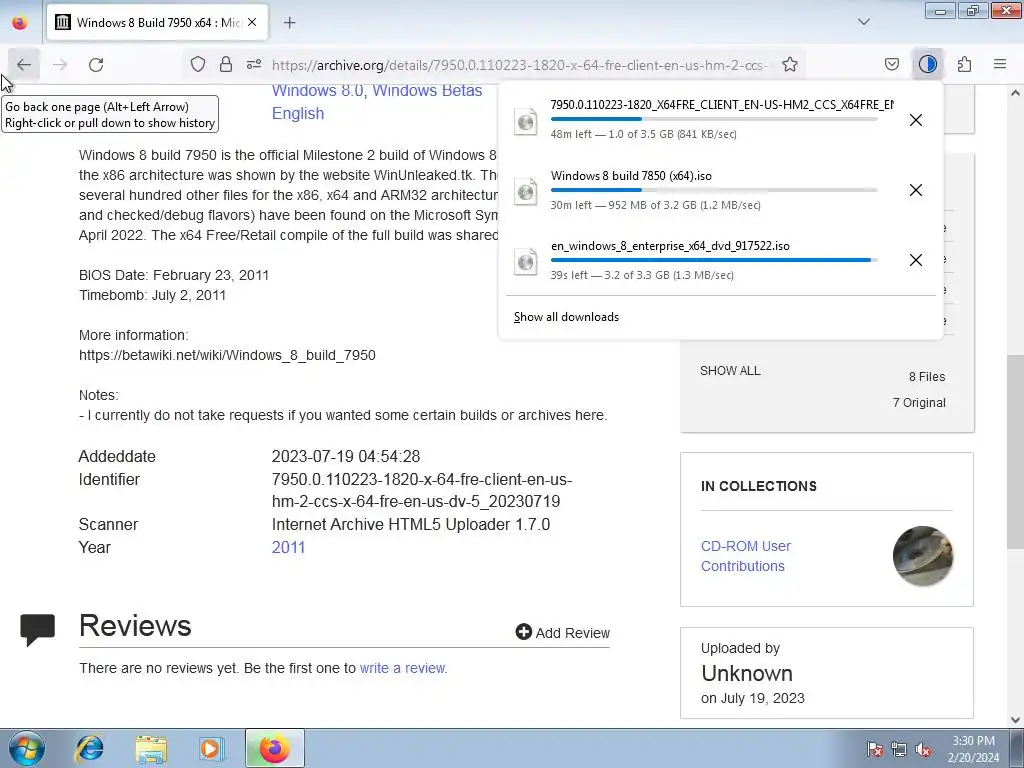Click SHOW ALL files link
The height and width of the screenshot is (768, 1024).
(x=730, y=371)
